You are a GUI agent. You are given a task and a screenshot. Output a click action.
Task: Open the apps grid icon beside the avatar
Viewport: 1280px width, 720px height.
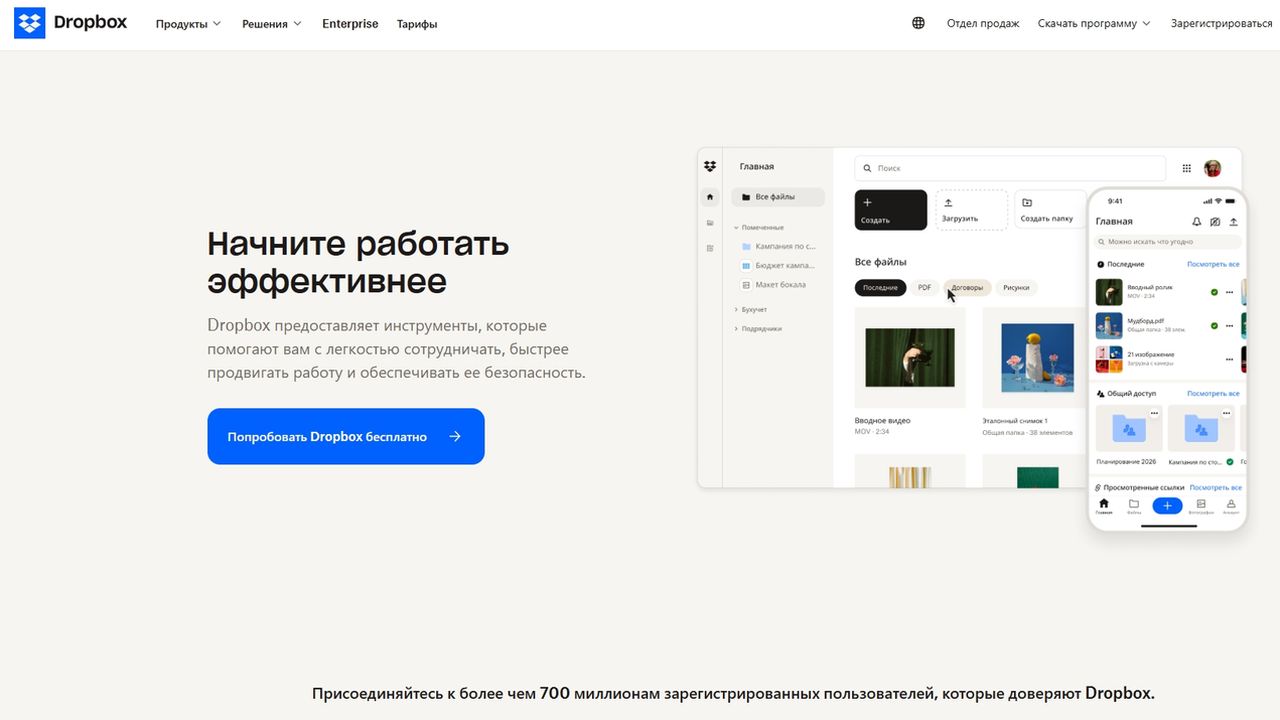[1187, 168]
